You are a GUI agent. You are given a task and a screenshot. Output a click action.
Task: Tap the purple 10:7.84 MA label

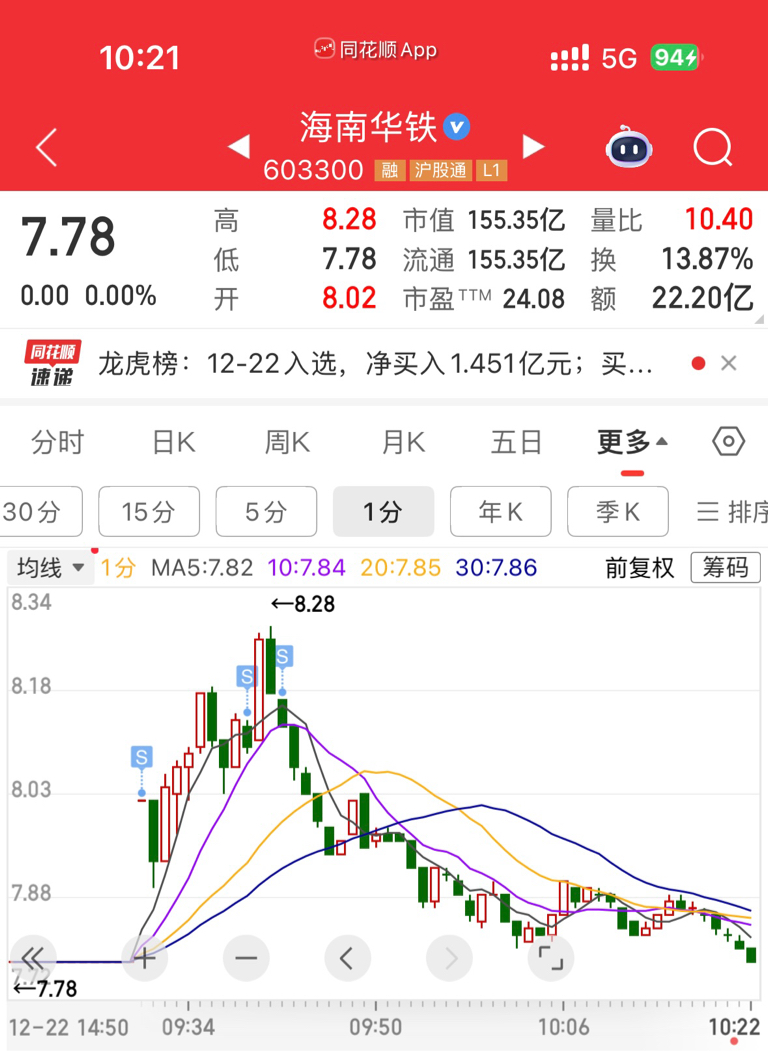click(x=306, y=568)
